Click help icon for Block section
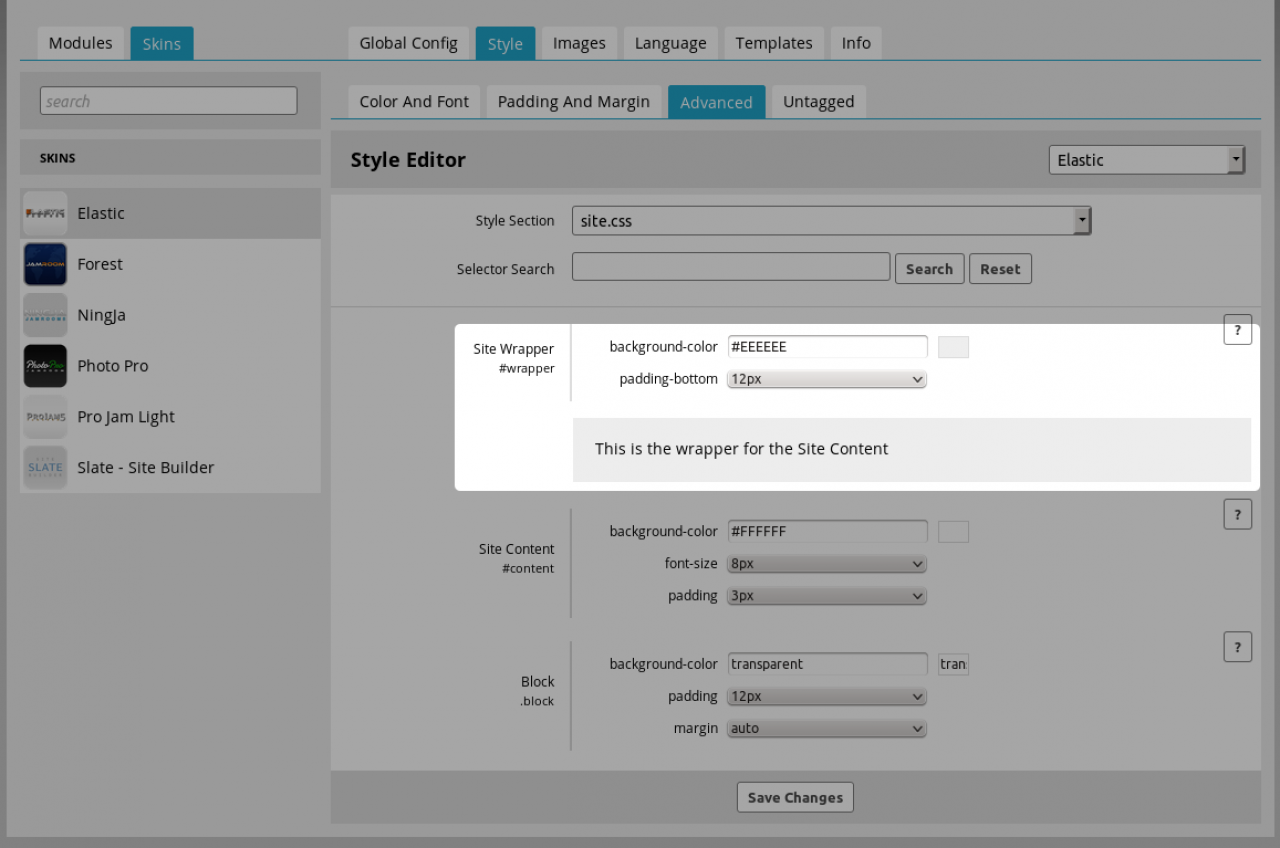 tap(1237, 647)
